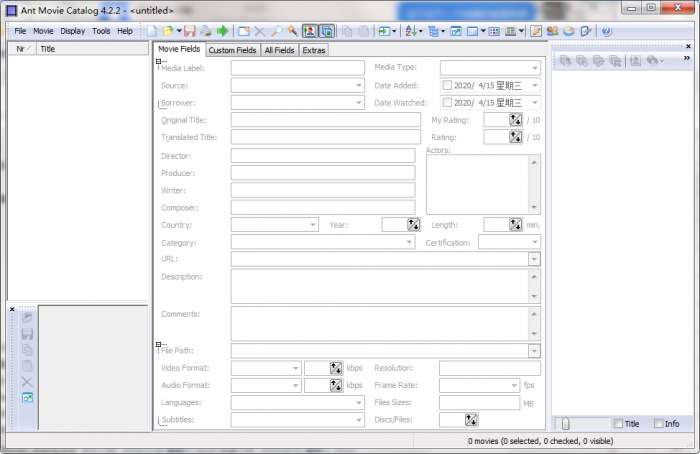700x454 pixels.
Task: Collapse the File Path section expander
Action: coord(158,344)
